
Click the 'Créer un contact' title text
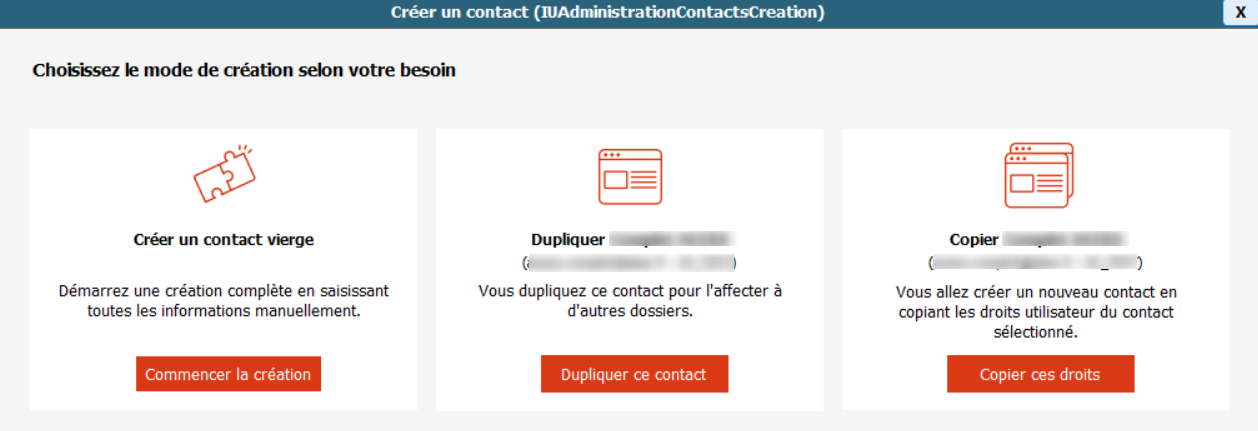click(x=460, y=12)
